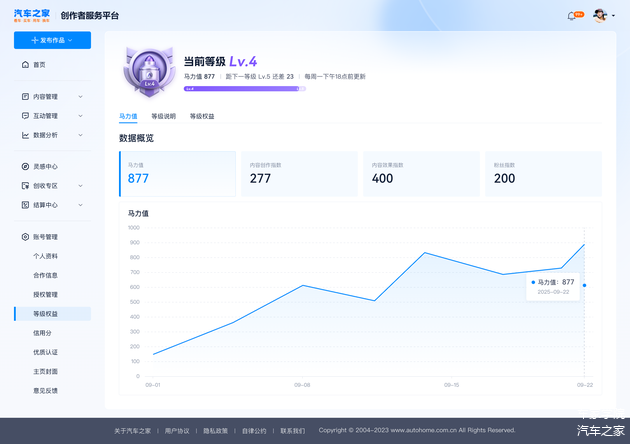The height and width of the screenshot is (444, 630).
Task: Expand the 创收专区 sidebar menu
Action: click(52, 185)
